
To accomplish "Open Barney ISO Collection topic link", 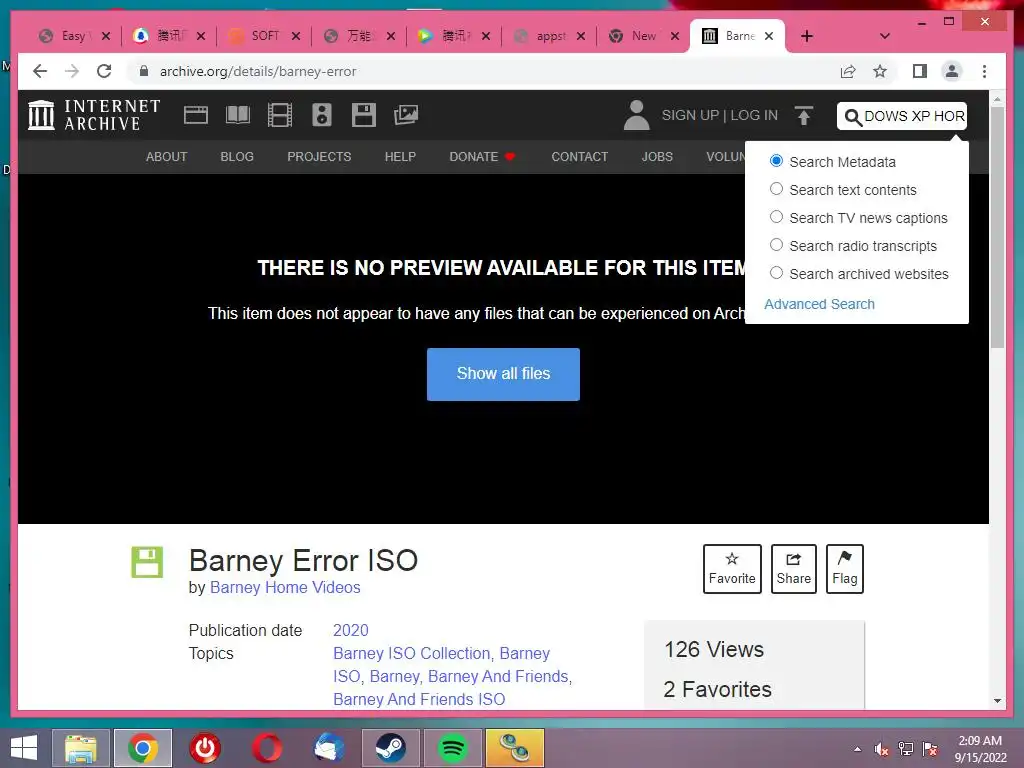I will [x=411, y=654].
